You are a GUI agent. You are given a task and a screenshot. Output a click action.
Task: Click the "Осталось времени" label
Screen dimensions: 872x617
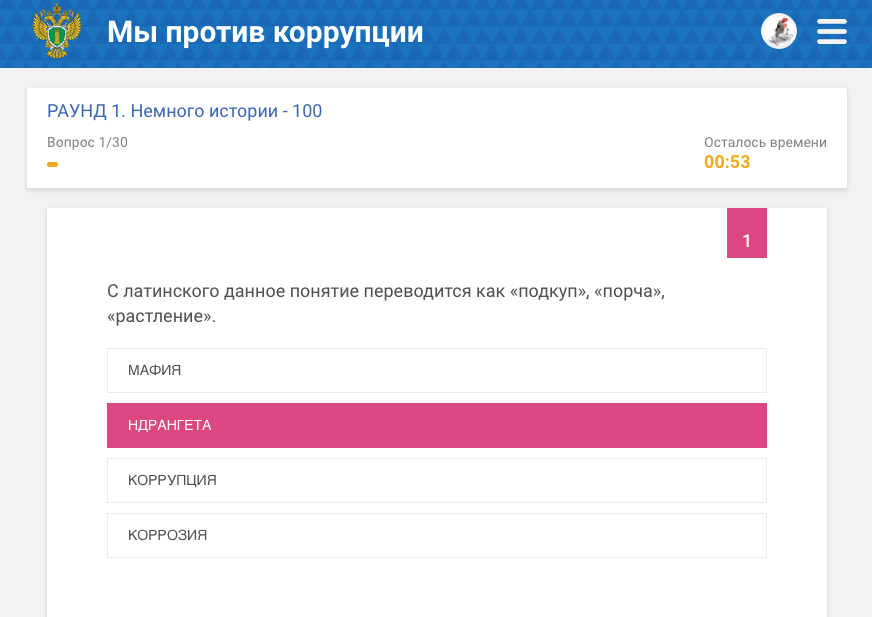tap(765, 142)
